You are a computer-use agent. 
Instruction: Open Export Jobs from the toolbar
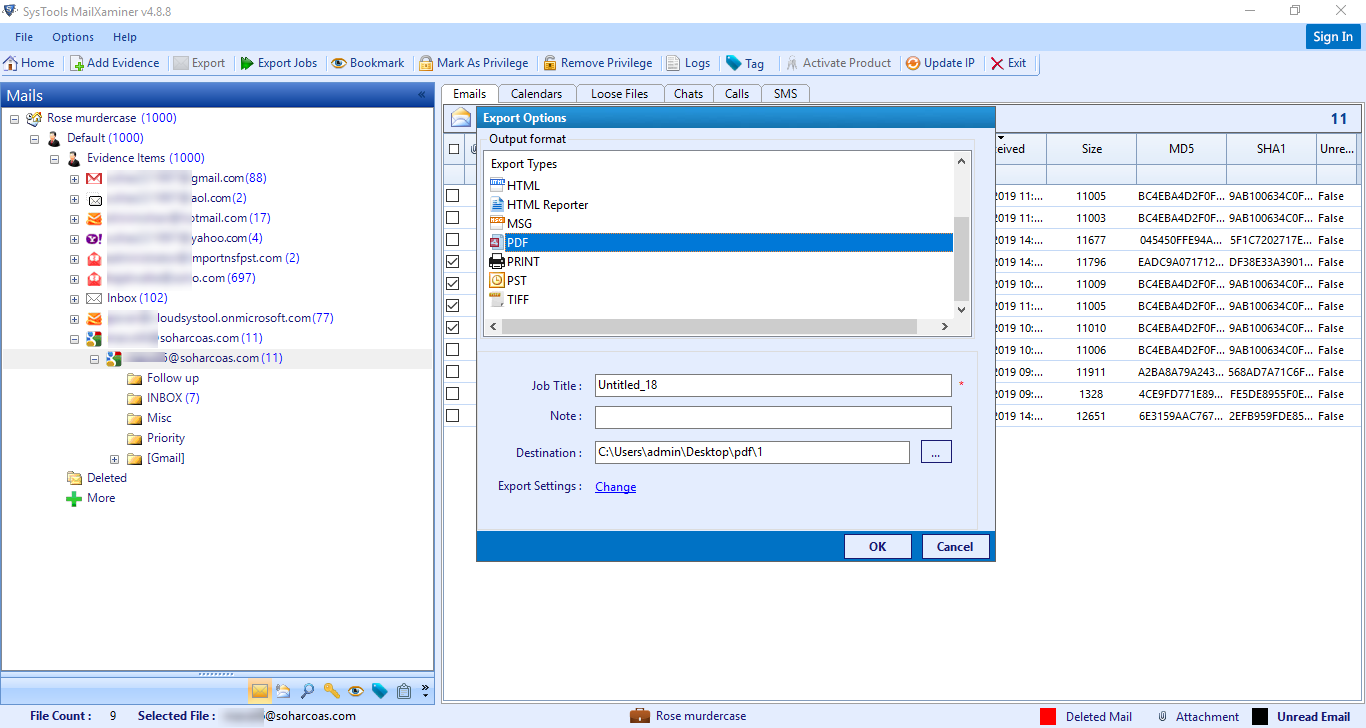pos(278,63)
